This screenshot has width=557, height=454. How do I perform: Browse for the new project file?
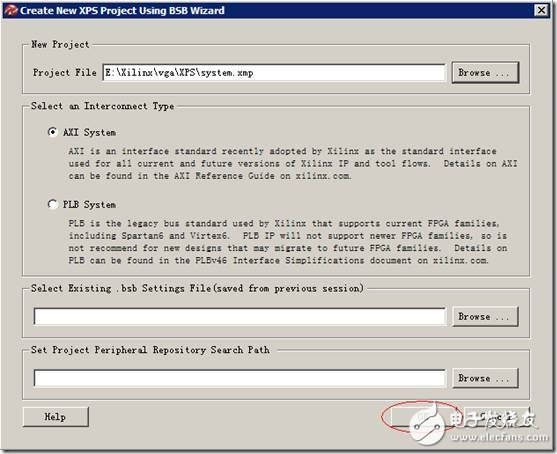485,73
